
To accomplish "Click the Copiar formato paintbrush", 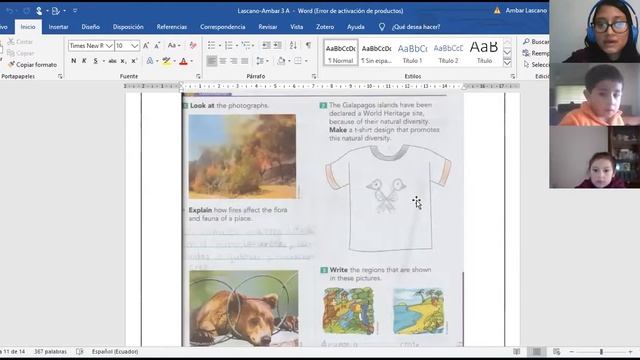I will point(32,64).
